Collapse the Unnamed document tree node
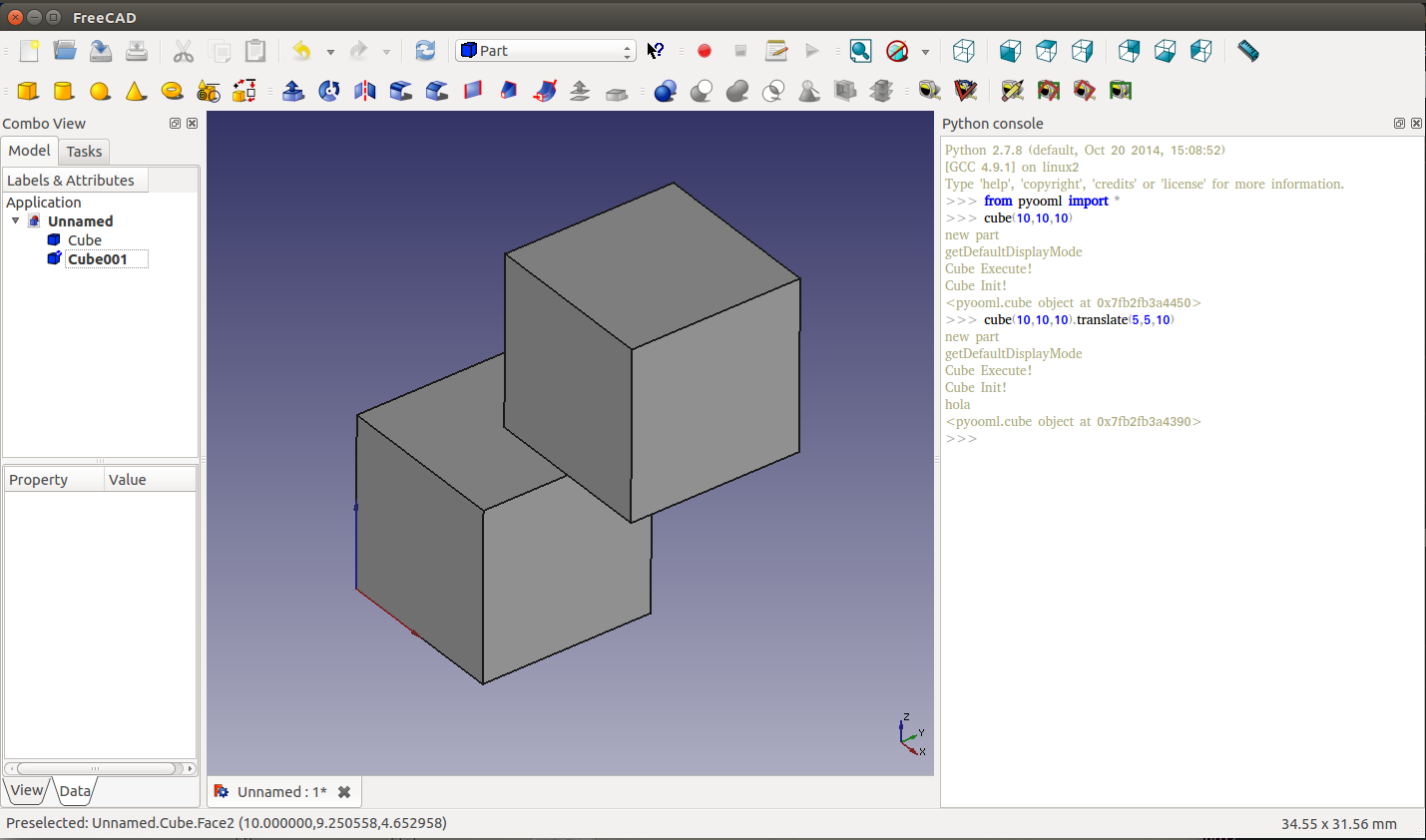Image resolution: width=1426 pixels, height=840 pixels. (16, 220)
